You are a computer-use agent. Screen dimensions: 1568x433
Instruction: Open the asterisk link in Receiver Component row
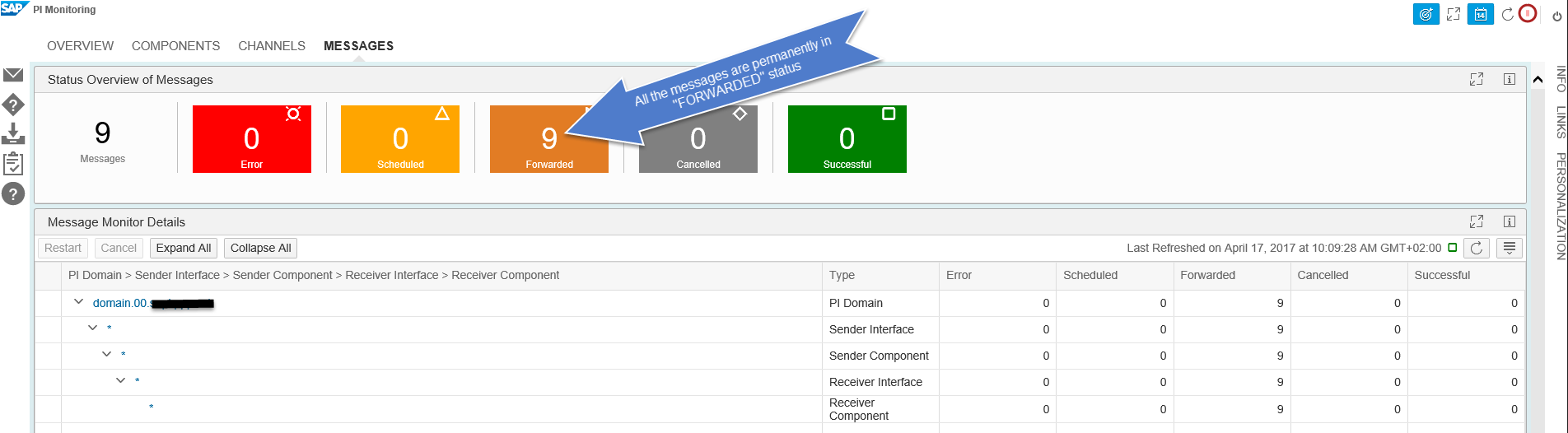click(152, 408)
